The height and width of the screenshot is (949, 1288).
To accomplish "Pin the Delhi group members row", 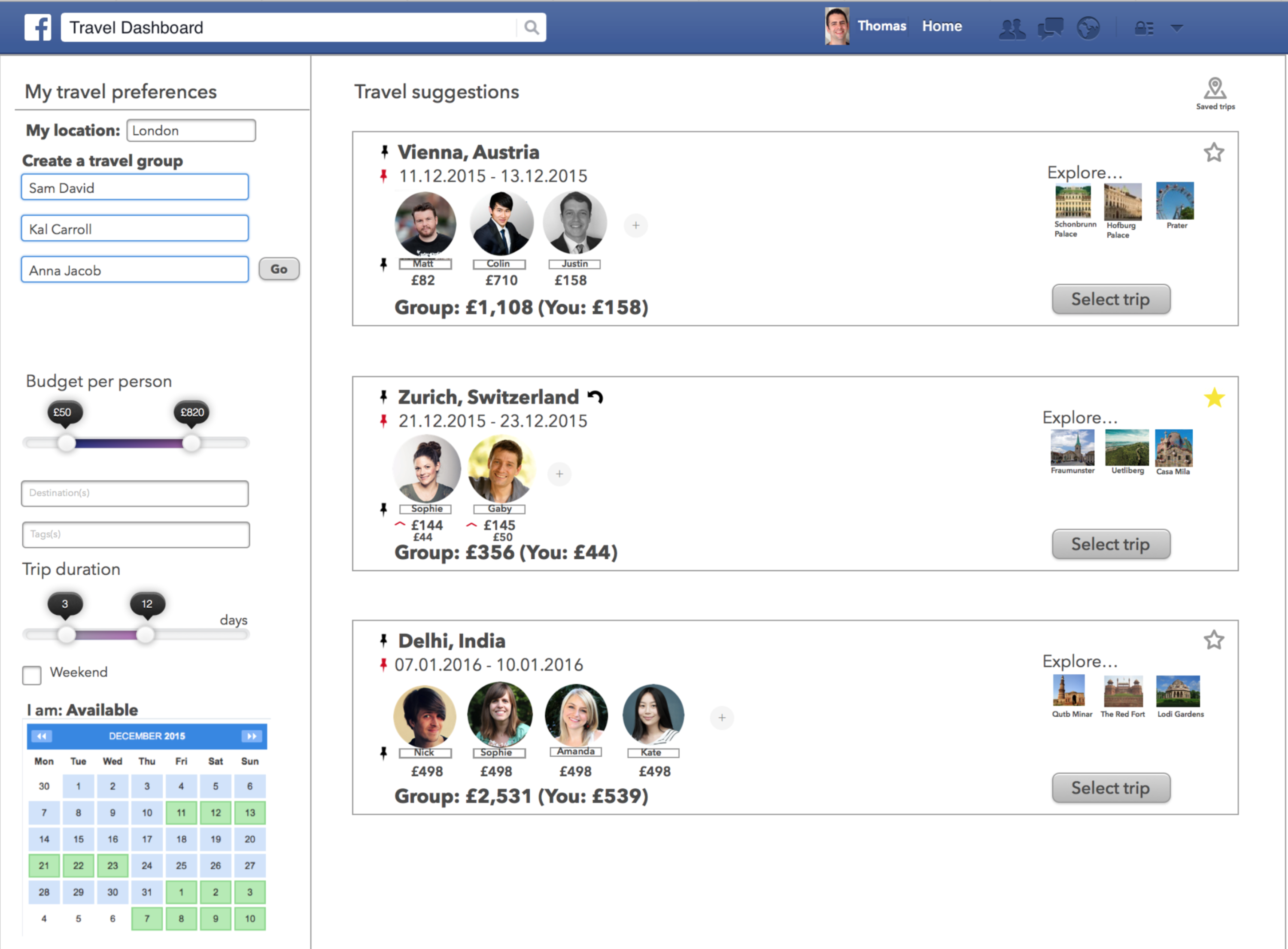I will tap(384, 752).
